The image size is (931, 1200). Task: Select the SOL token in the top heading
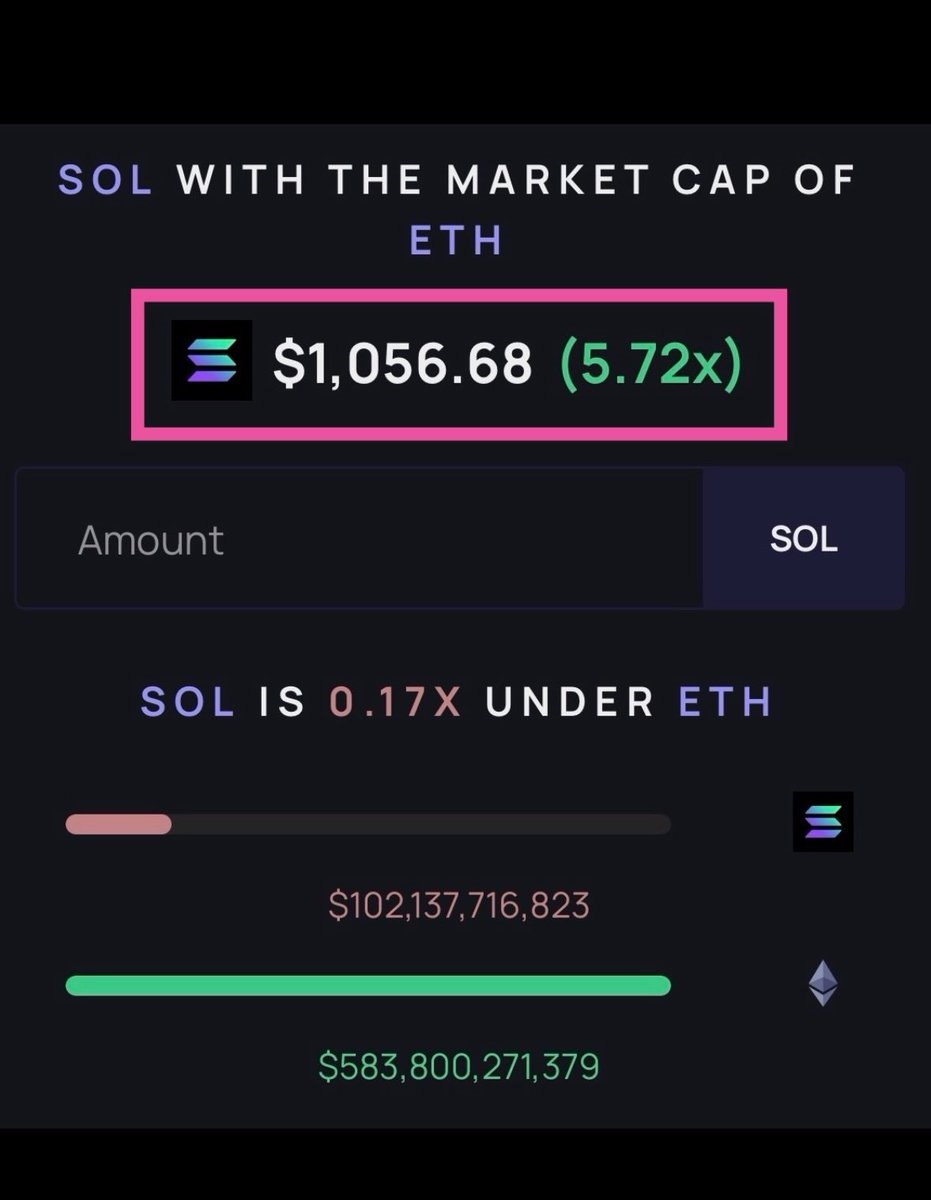click(x=106, y=181)
